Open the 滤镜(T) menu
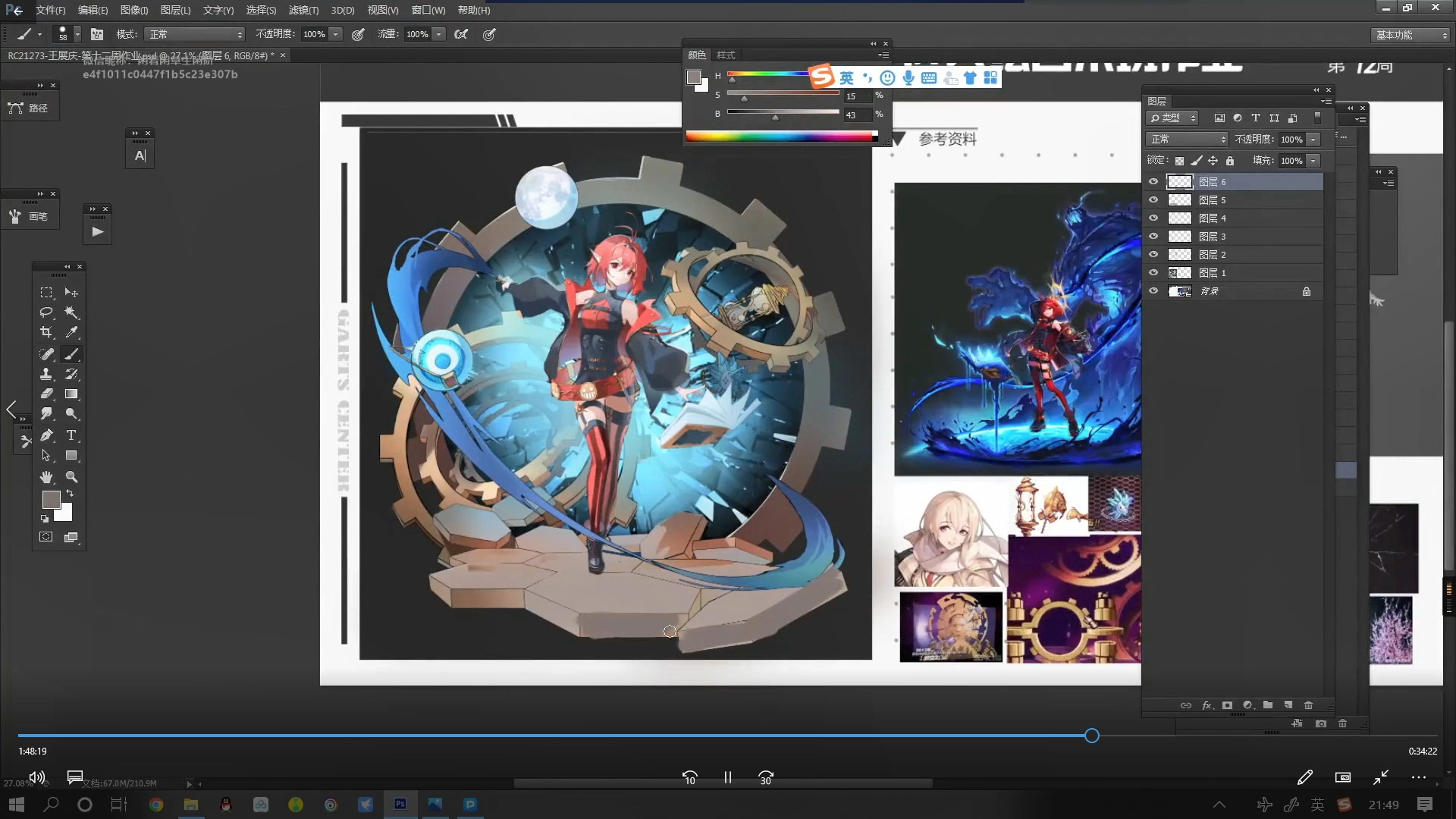 click(303, 10)
